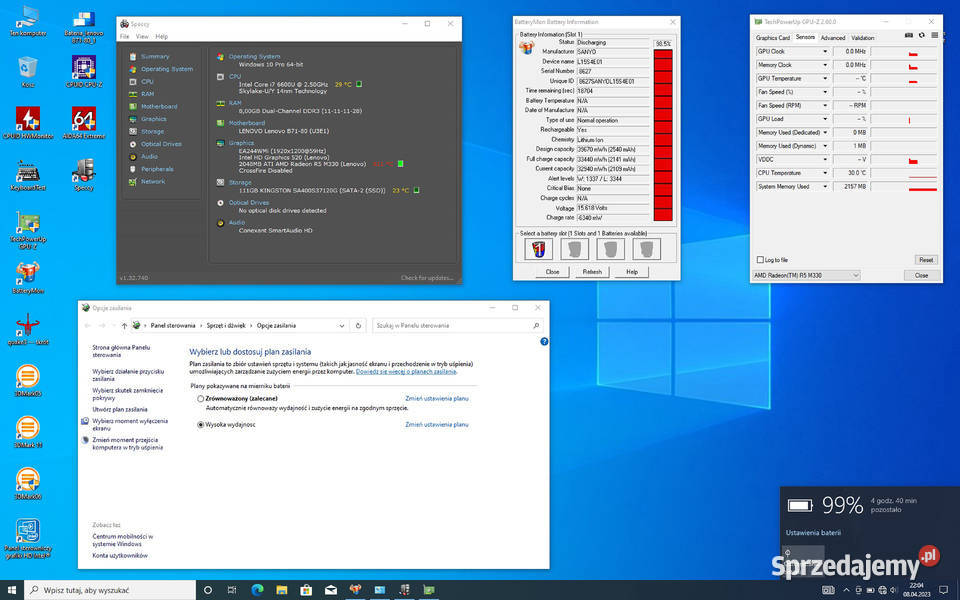Open the Ten komputer desktop icon
Image resolution: width=960 pixels, height=600 pixels.
pos(28,21)
